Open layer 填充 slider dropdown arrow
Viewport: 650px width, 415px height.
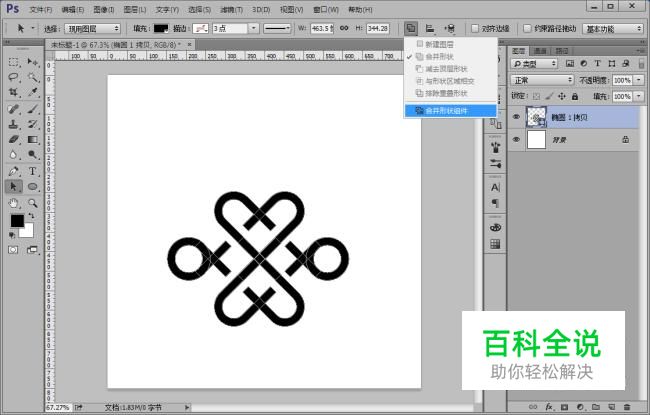tap(639, 96)
